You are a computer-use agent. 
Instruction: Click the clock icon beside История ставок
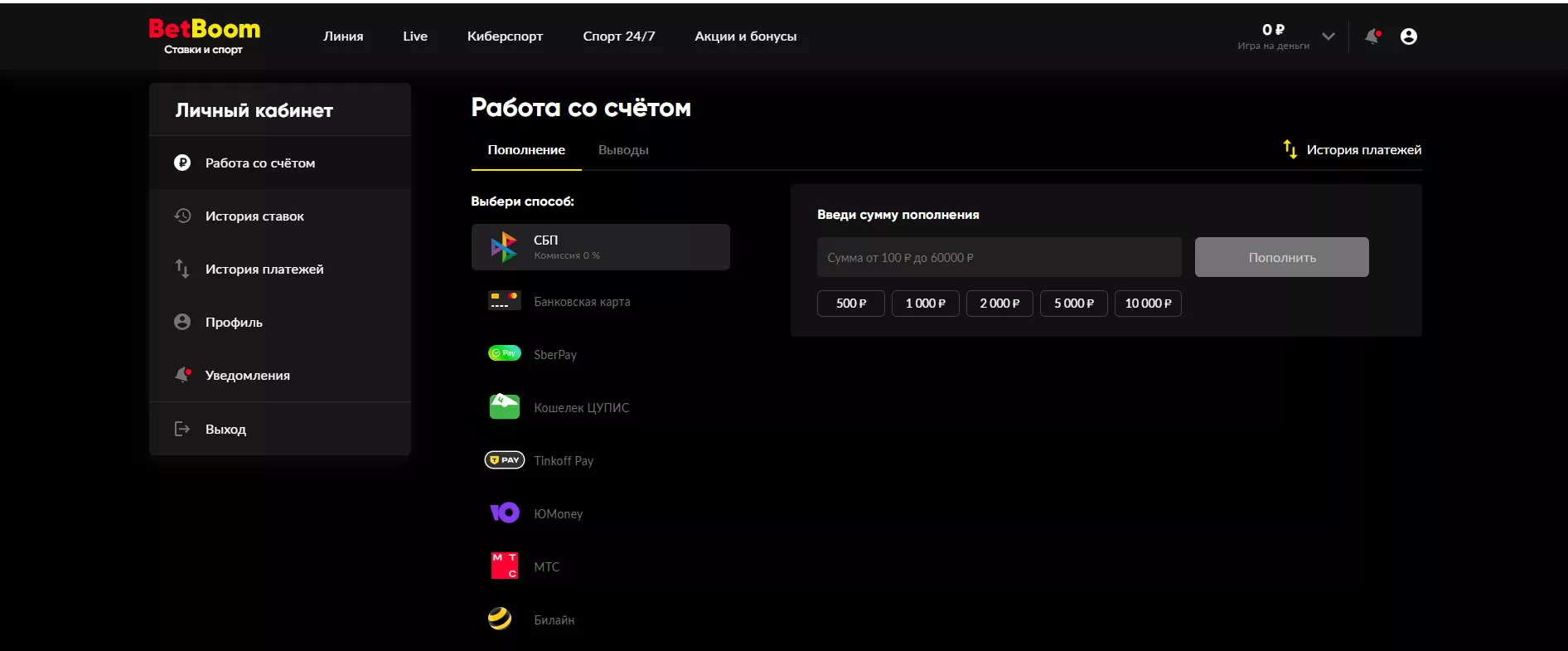click(182, 216)
